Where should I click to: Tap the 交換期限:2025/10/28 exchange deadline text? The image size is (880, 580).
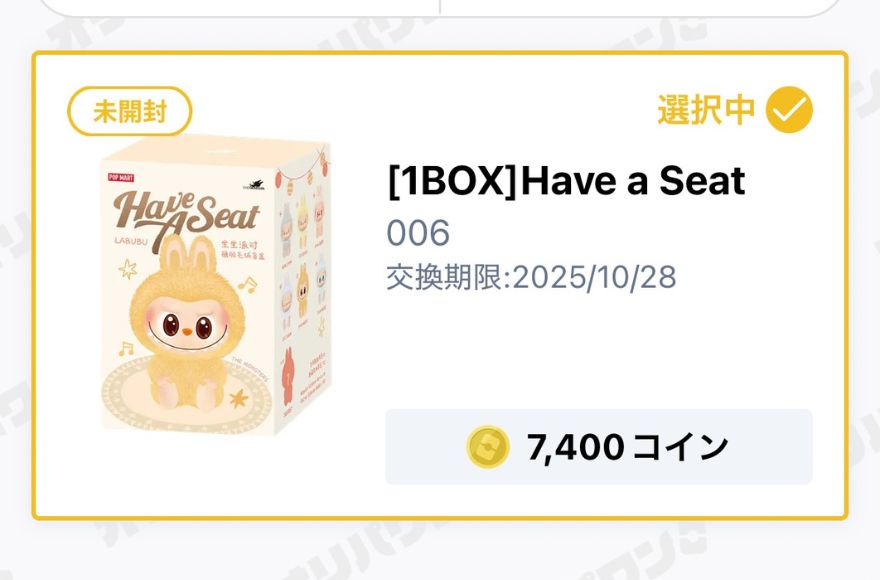point(531,277)
